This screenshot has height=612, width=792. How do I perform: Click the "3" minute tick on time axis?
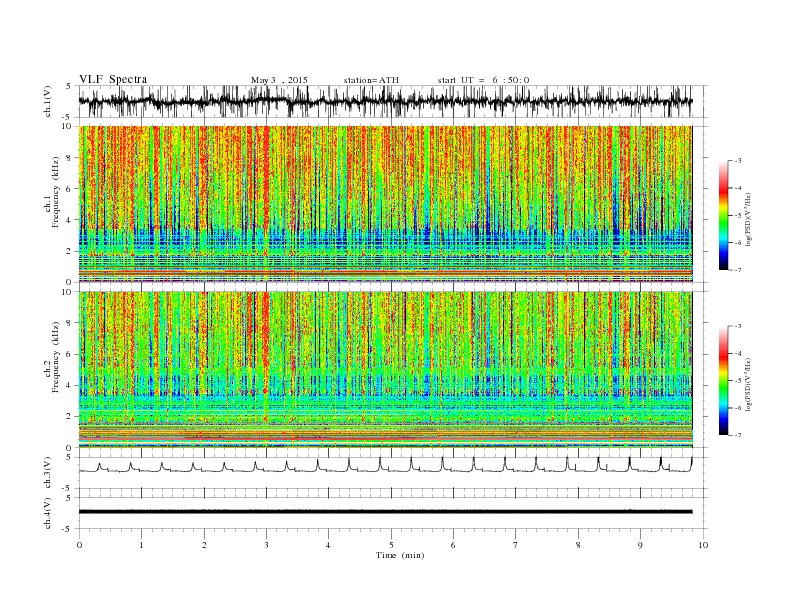tap(266, 545)
